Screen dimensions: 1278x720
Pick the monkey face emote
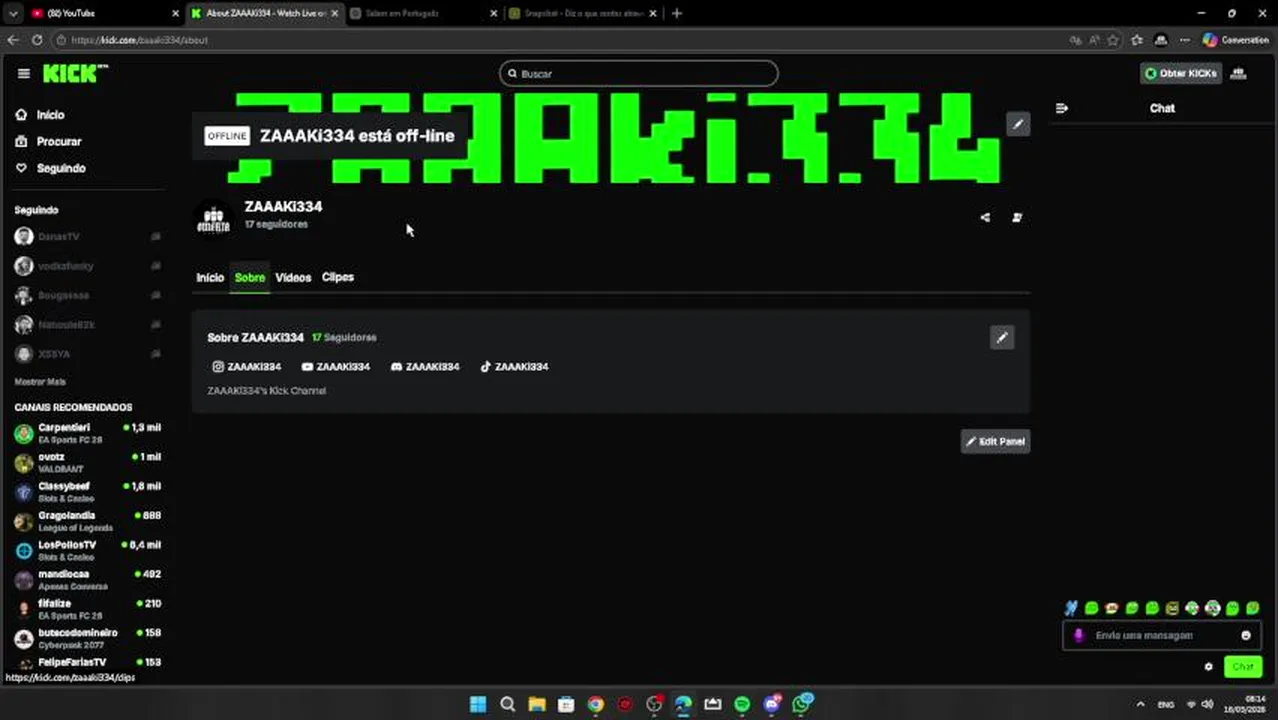click(x=1111, y=608)
